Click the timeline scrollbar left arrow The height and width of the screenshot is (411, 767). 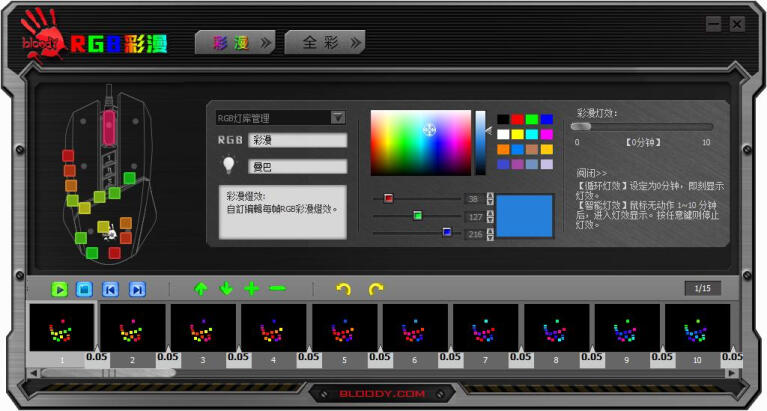click(33, 373)
